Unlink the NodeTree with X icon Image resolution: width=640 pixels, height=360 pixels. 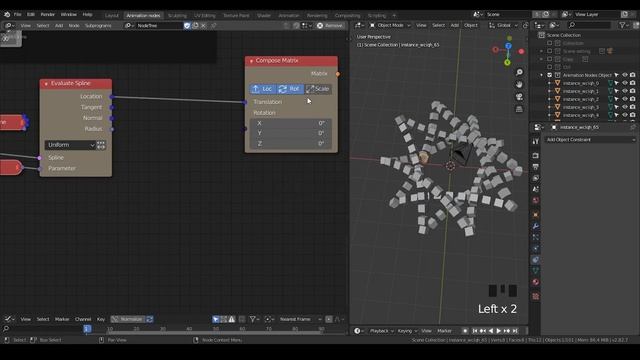tap(203, 25)
